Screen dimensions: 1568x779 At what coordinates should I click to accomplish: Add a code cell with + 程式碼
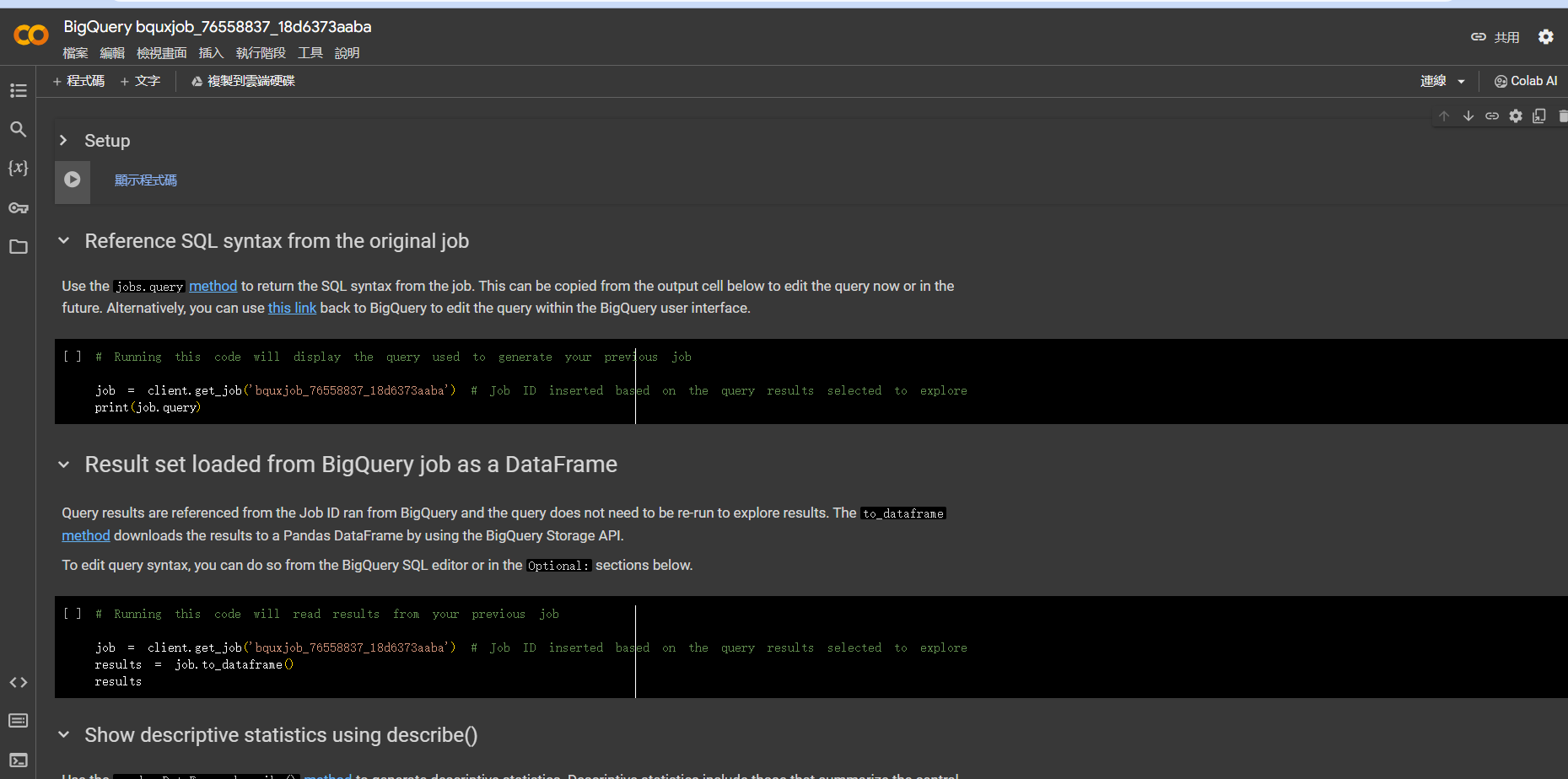pyautogui.click(x=78, y=81)
